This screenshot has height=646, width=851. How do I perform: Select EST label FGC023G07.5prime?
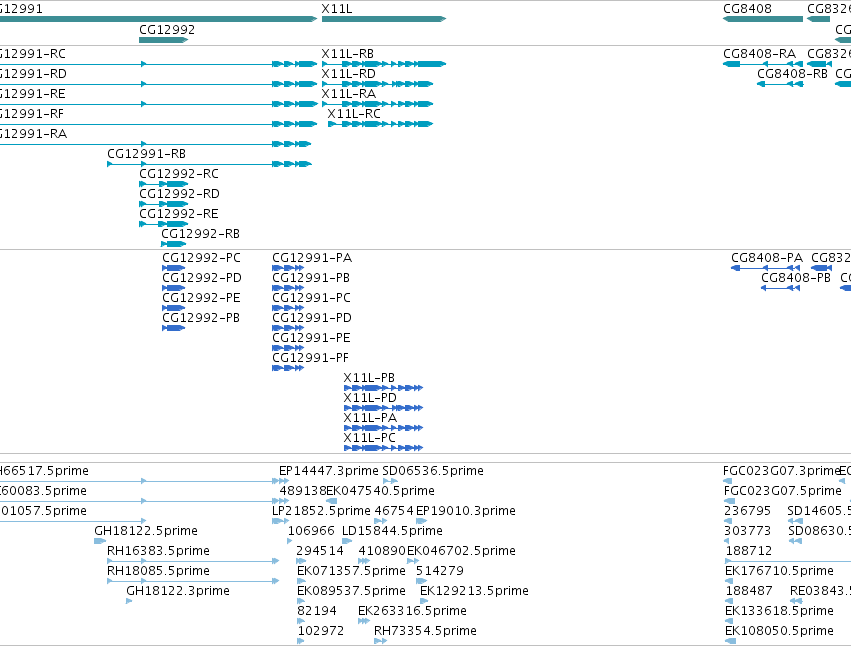[783, 491]
